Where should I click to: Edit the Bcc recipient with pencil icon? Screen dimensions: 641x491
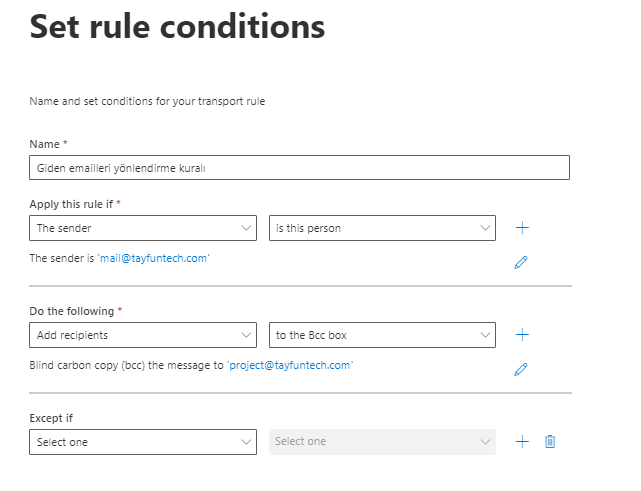[x=520, y=369]
